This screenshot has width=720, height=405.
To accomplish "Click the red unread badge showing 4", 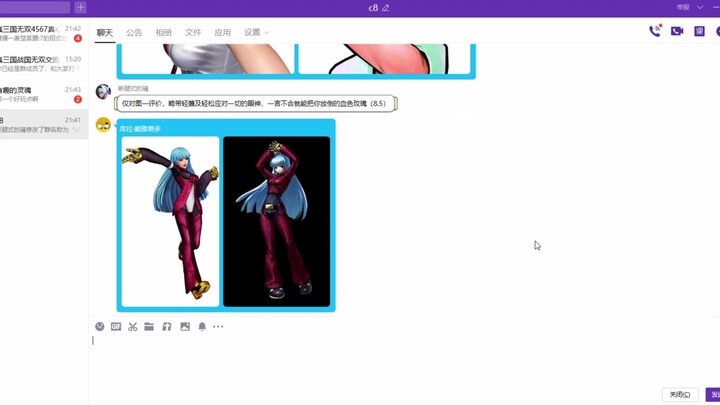I will pos(78,38).
